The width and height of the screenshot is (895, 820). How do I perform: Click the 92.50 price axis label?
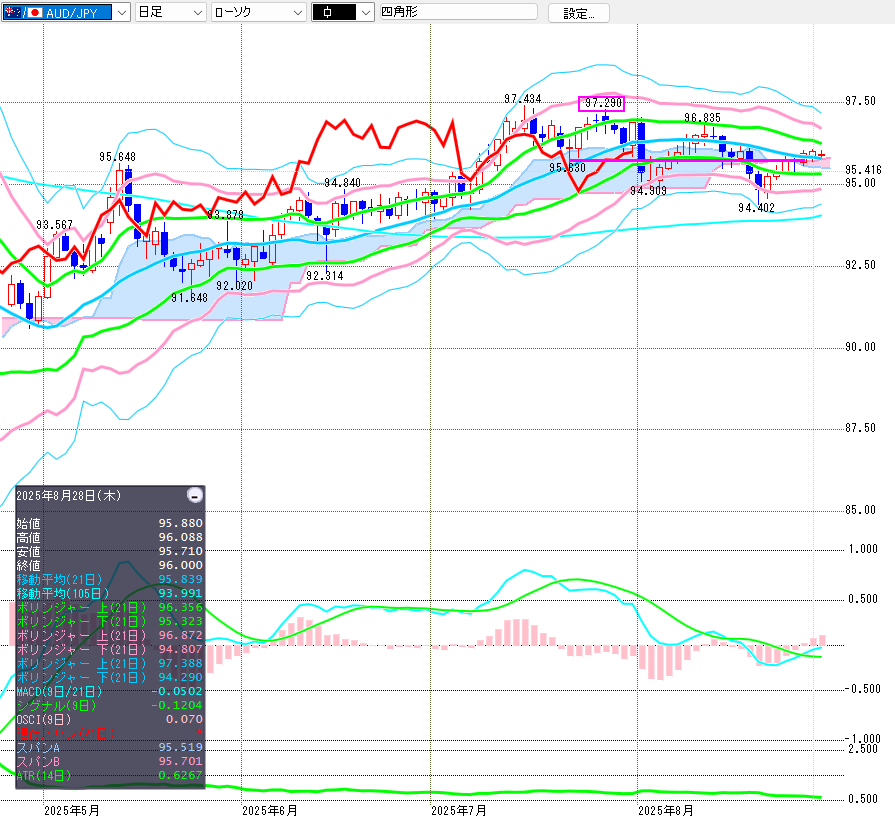click(861, 265)
